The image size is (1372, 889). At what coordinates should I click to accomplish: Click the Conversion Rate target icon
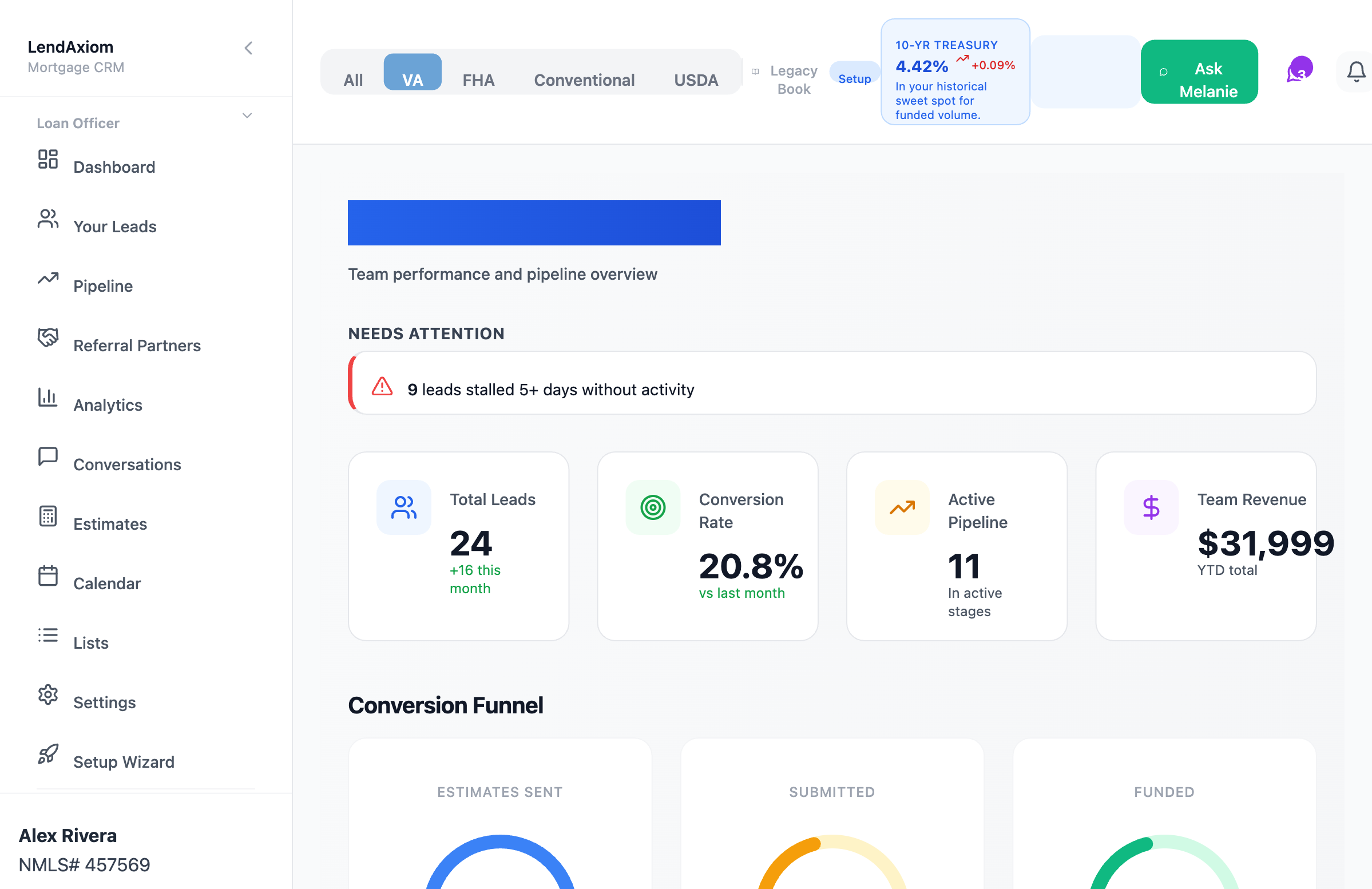click(x=653, y=507)
